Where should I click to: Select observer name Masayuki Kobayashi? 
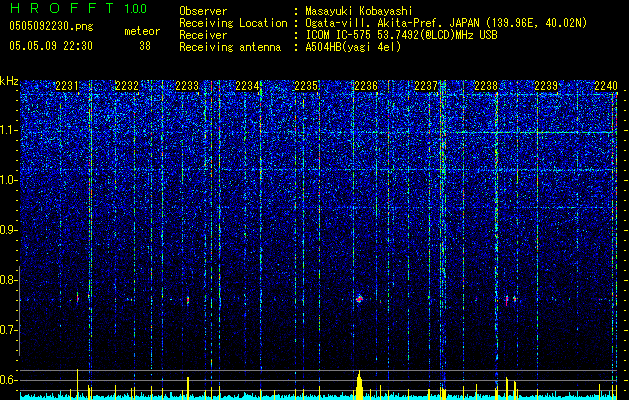[359, 11]
